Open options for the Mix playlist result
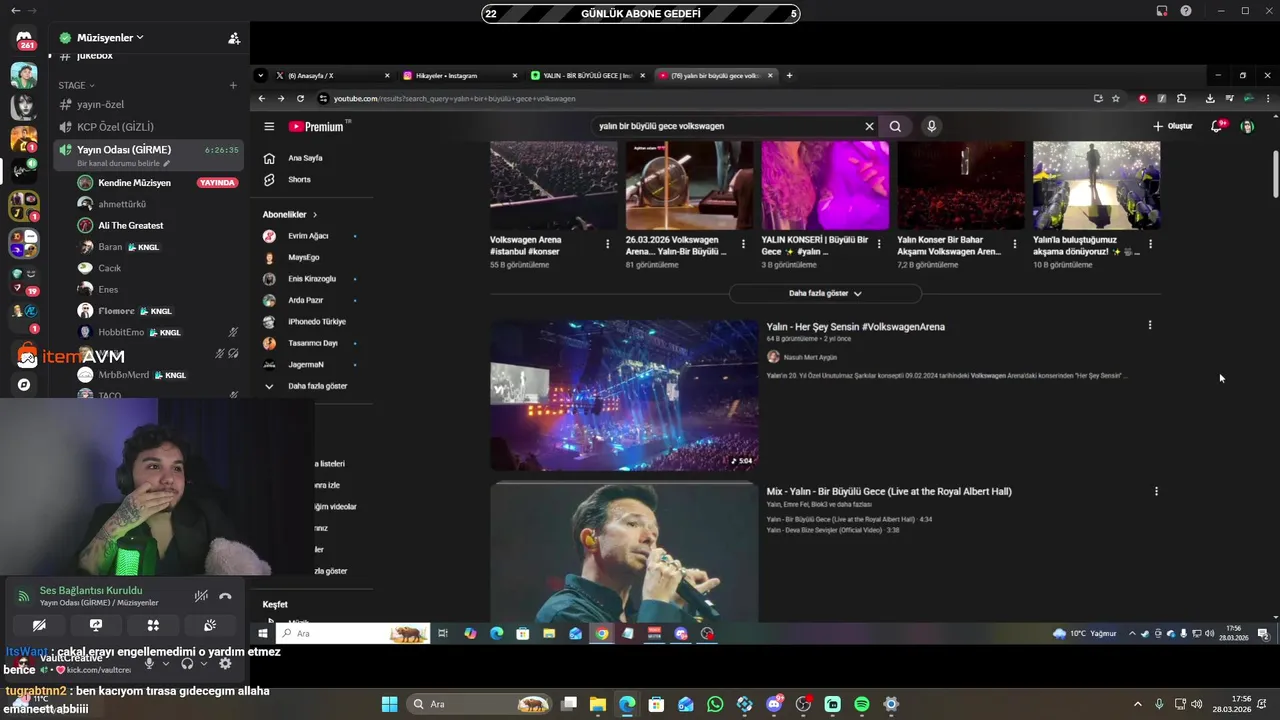 (1156, 491)
